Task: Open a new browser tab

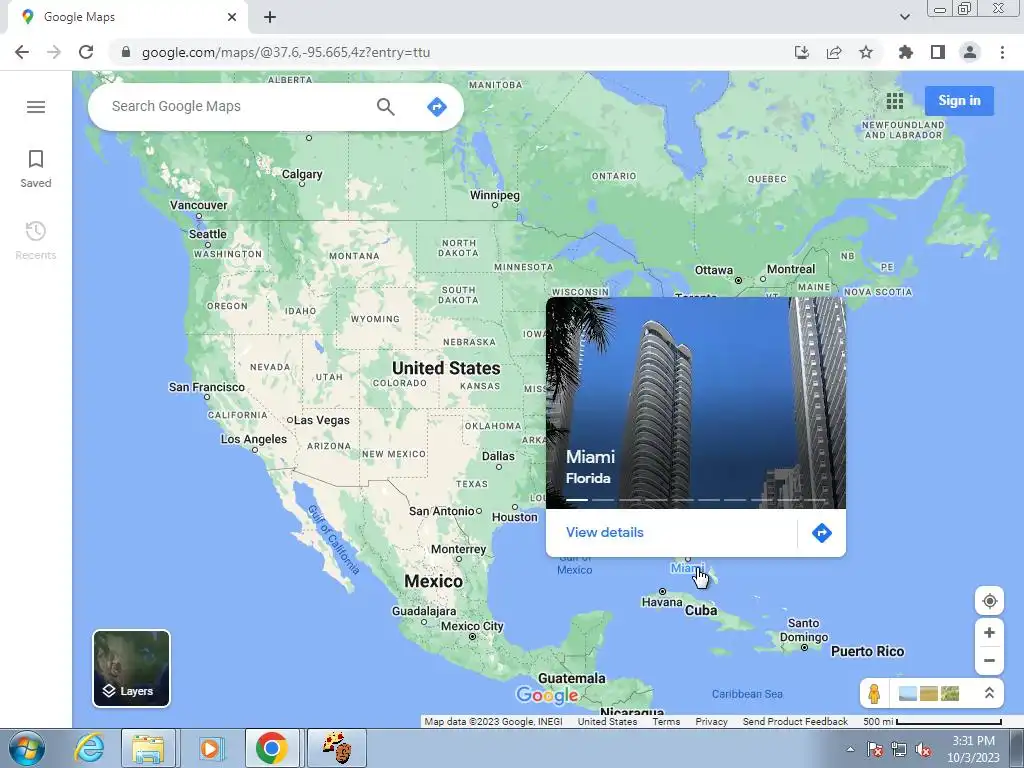Action: 270,17
